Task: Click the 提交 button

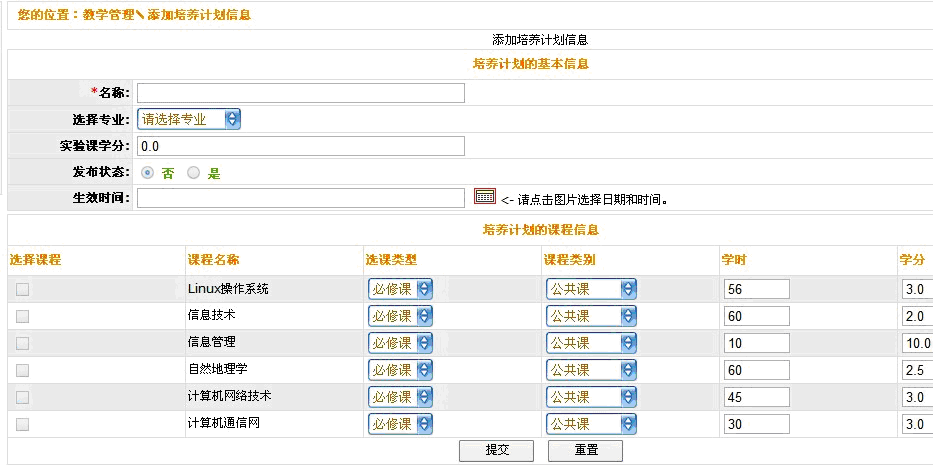Action: point(496,450)
